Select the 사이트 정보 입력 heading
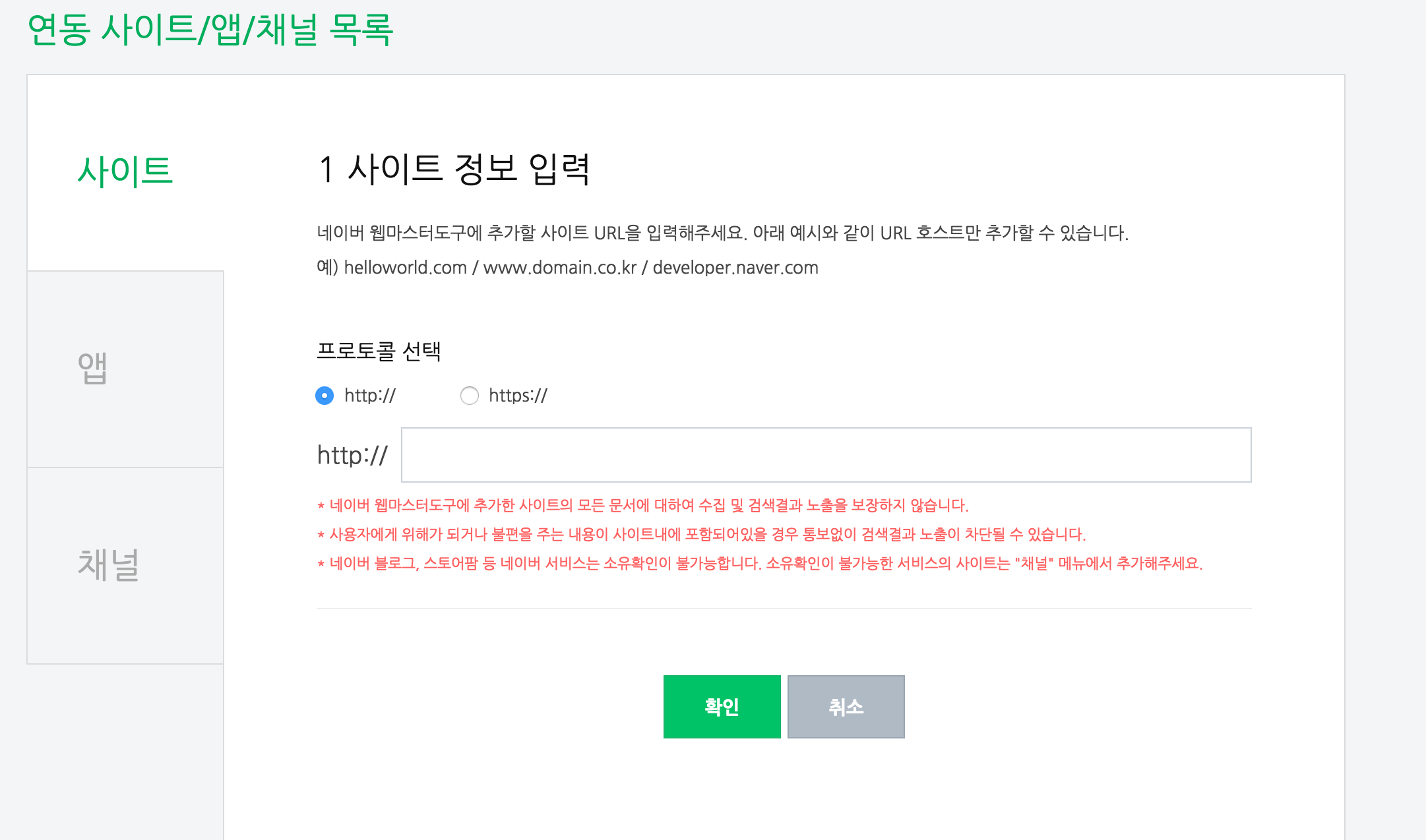The width and height of the screenshot is (1426, 840). point(455,169)
